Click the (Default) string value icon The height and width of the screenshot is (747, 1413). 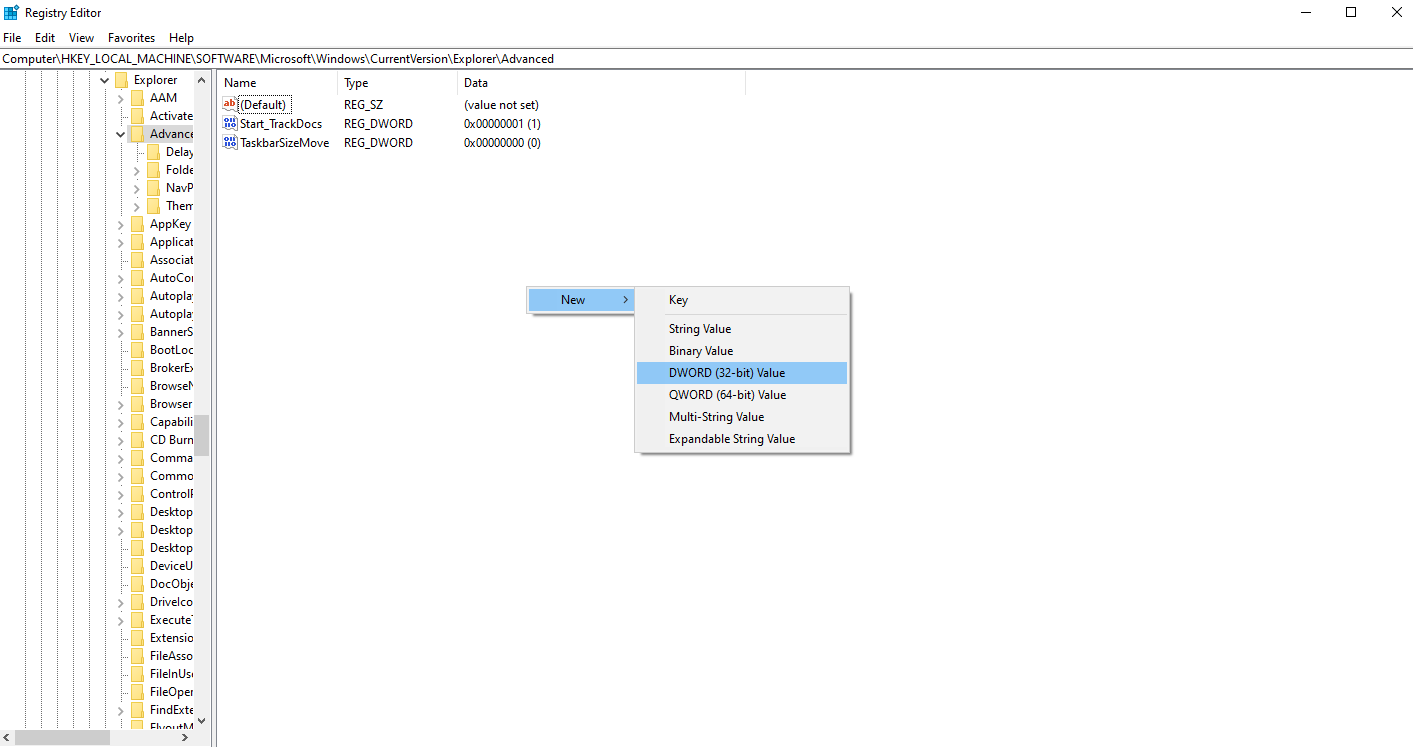click(230, 104)
